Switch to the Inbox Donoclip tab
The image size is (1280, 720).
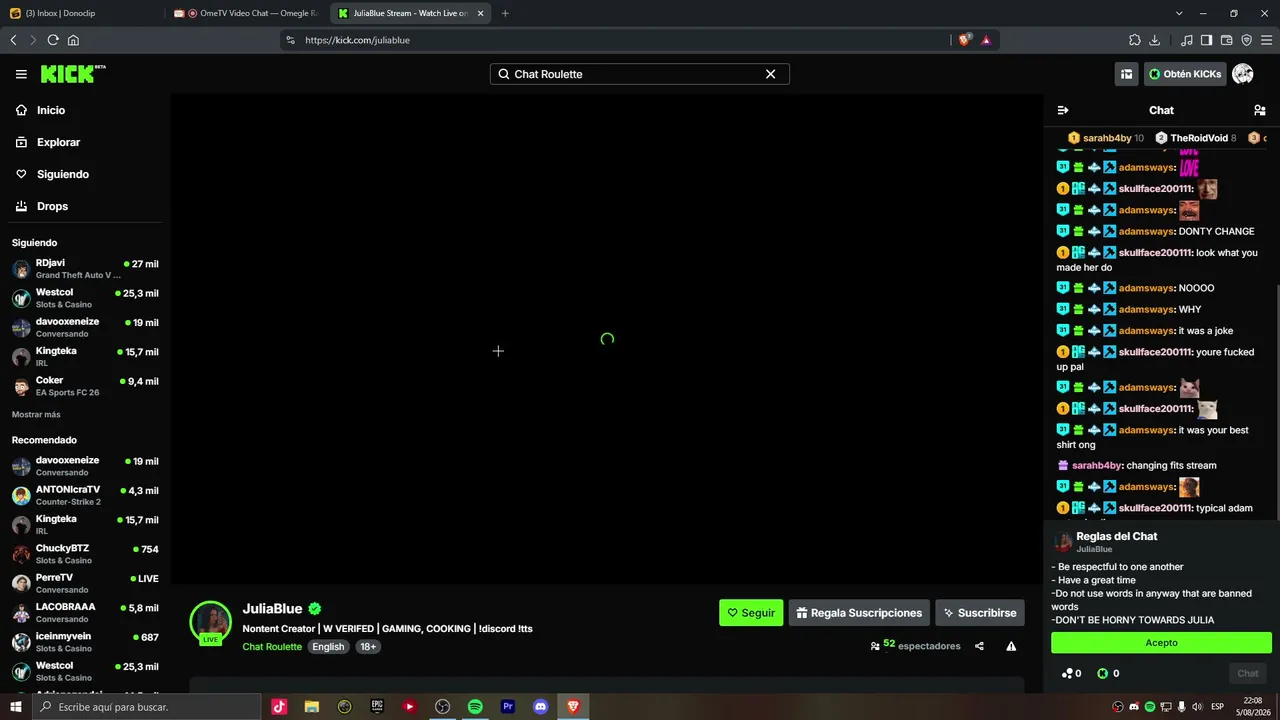(x=82, y=13)
